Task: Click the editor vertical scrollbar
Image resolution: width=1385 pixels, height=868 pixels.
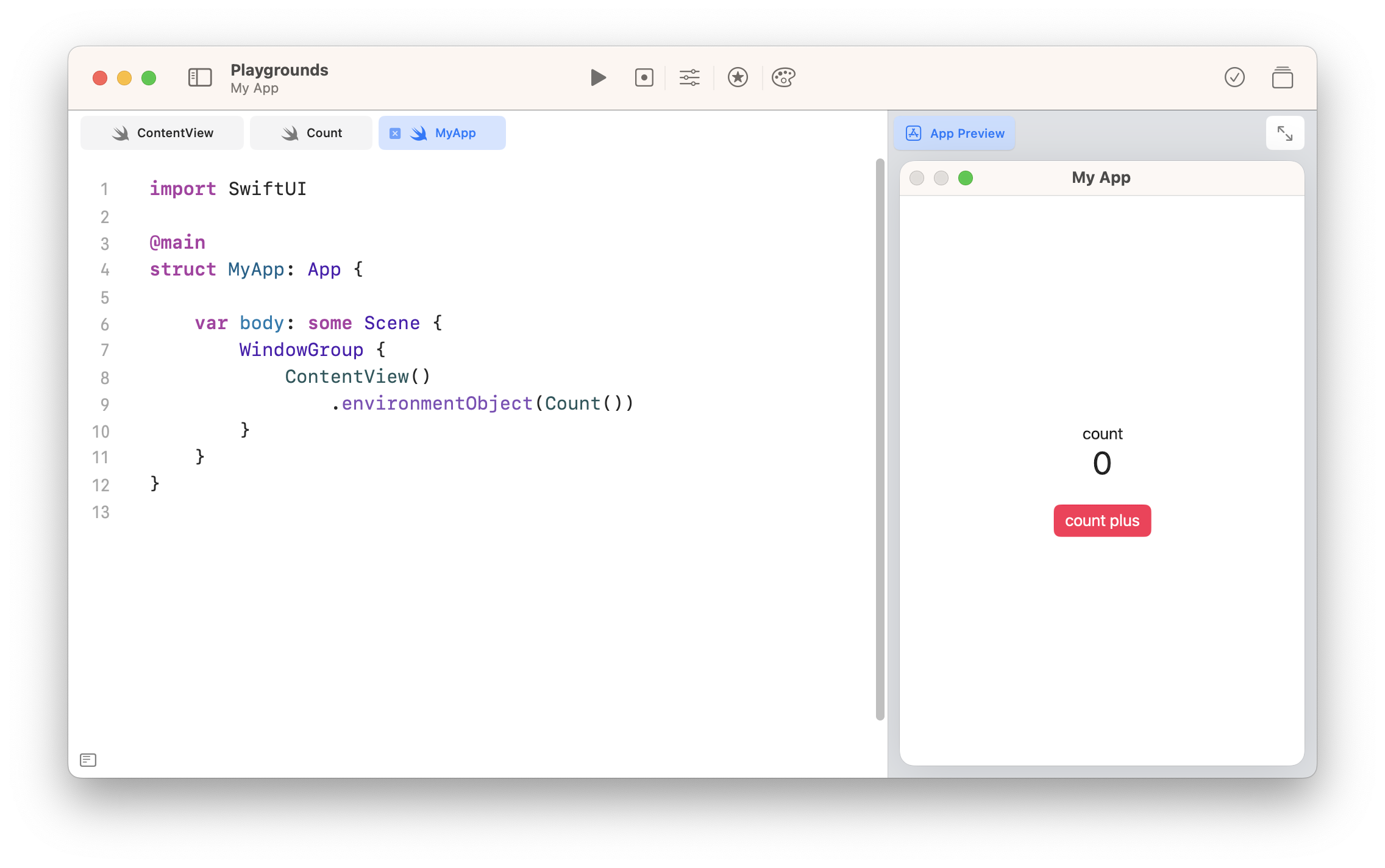Action: [x=880, y=439]
